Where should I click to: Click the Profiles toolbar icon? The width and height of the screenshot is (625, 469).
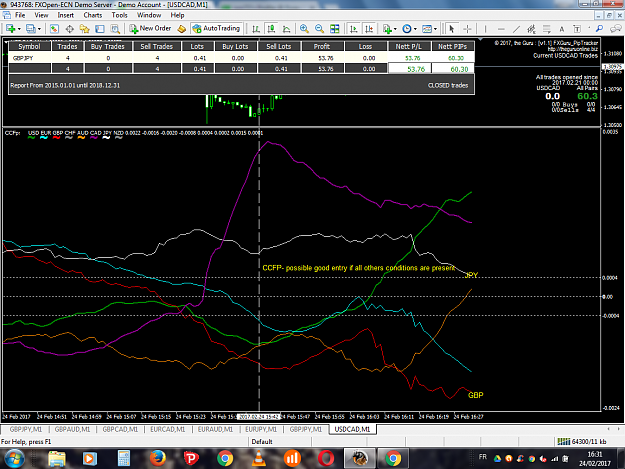coord(31,29)
